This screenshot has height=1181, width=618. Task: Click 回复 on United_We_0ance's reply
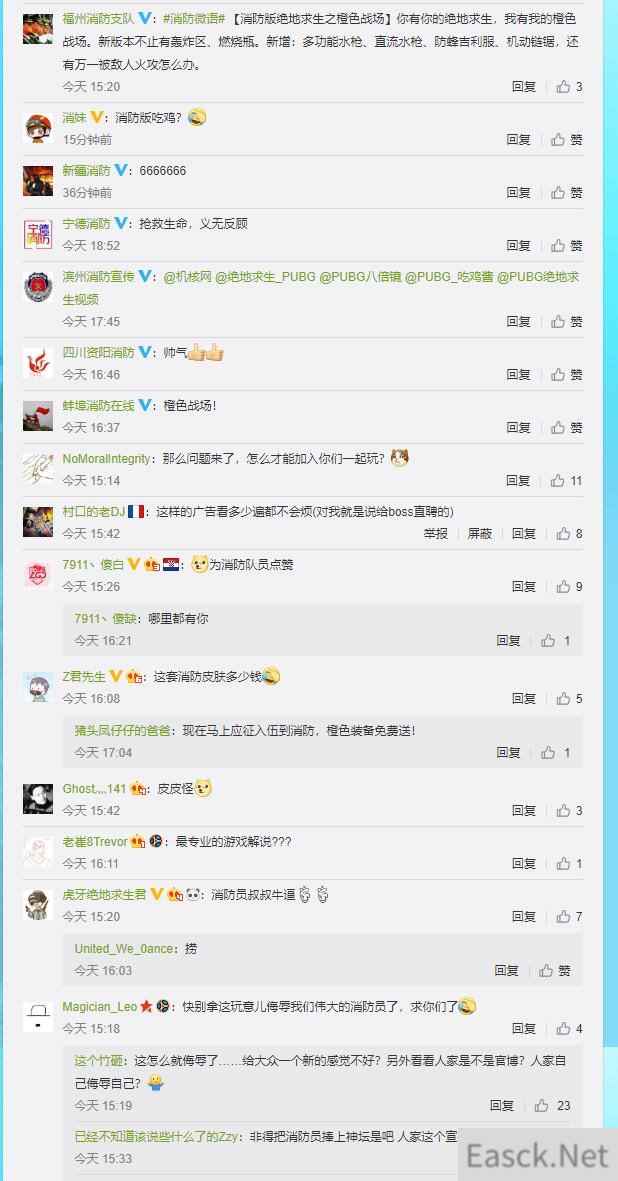click(507, 971)
